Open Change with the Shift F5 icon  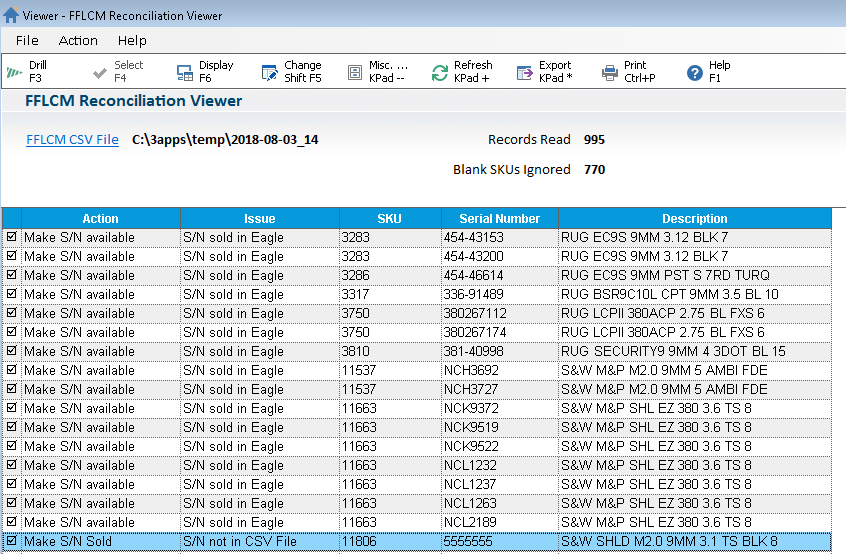click(269, 72)
